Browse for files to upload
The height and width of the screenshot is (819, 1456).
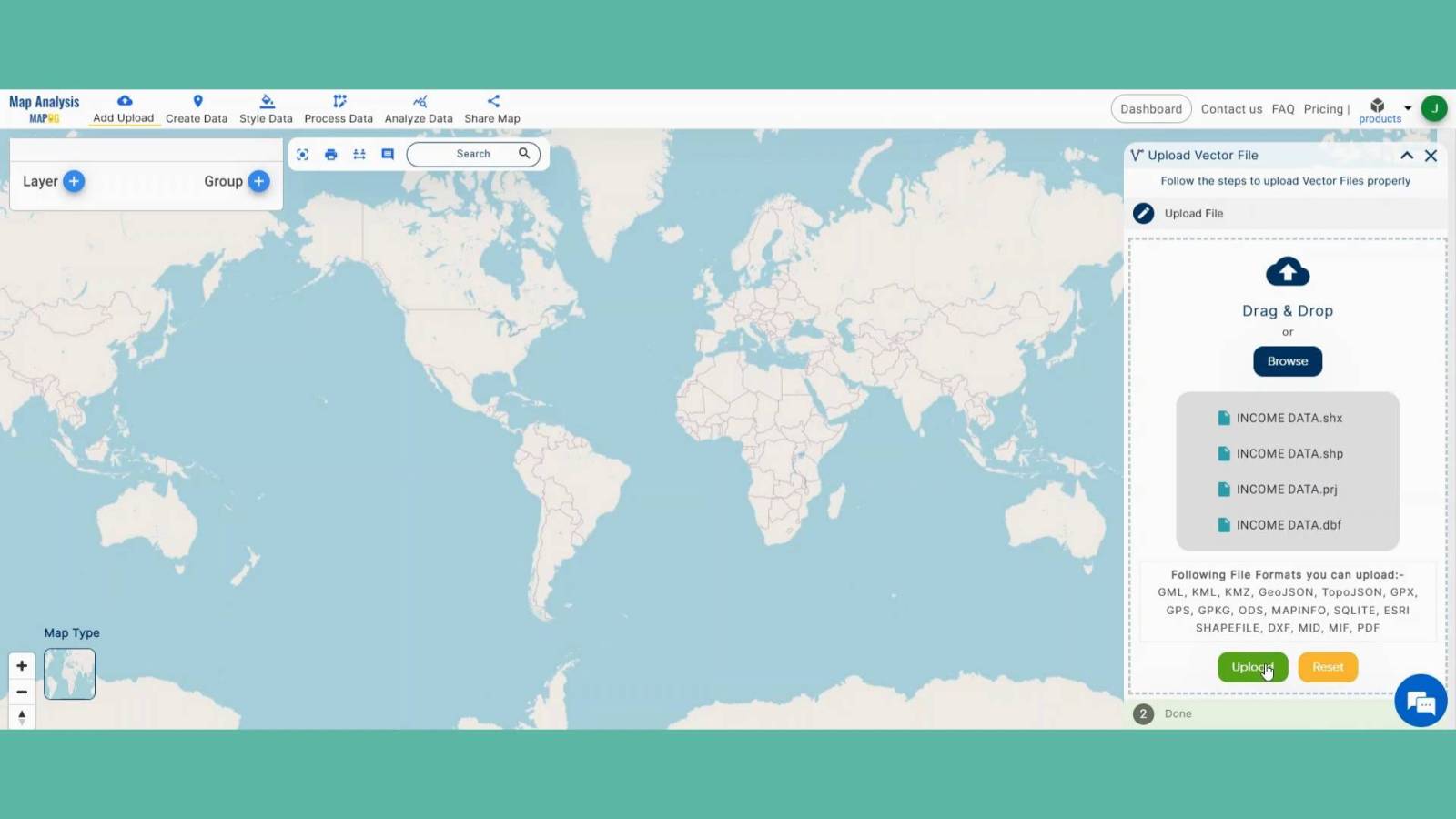tap(1288, 361)
